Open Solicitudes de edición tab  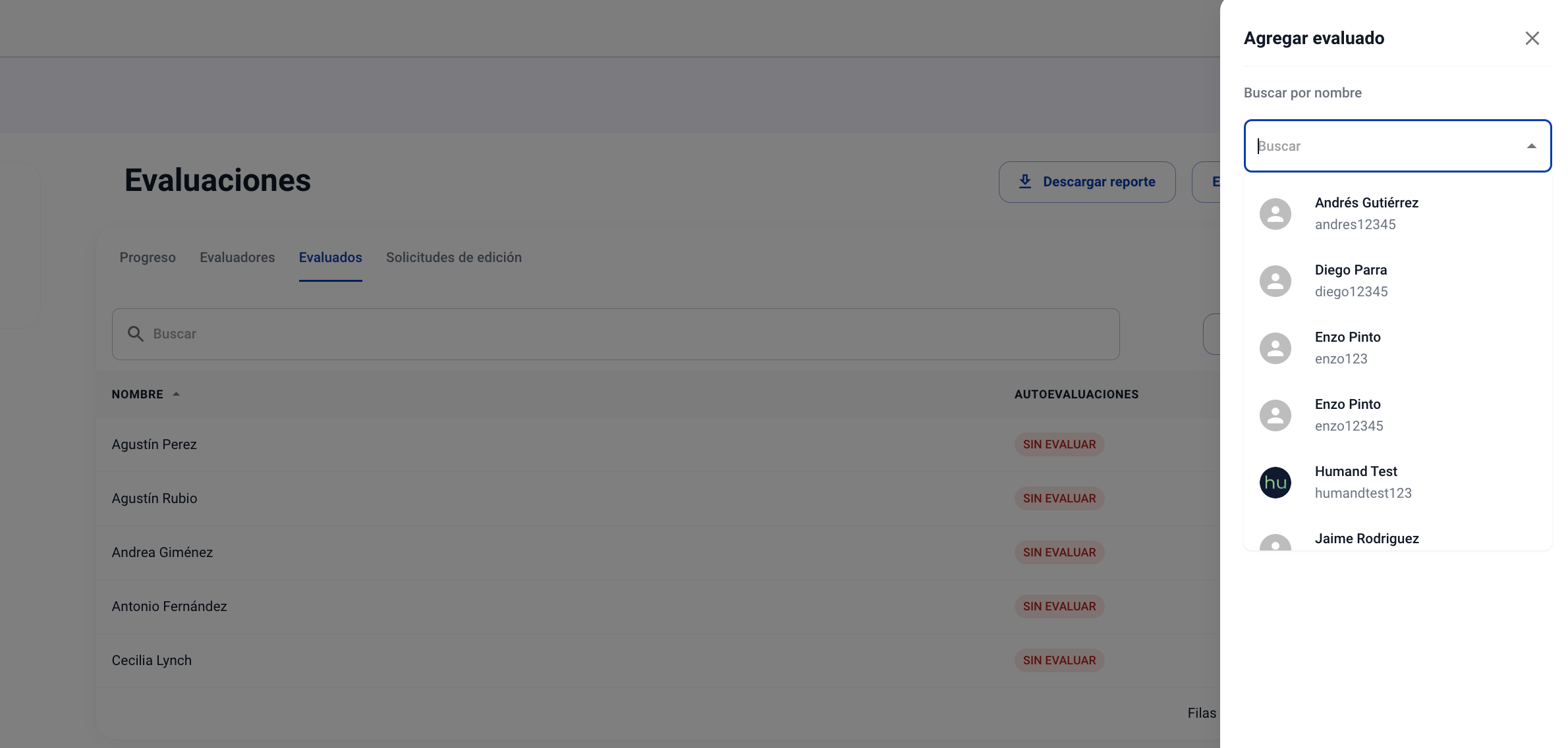pyautogui.click(x=454, y=257)
